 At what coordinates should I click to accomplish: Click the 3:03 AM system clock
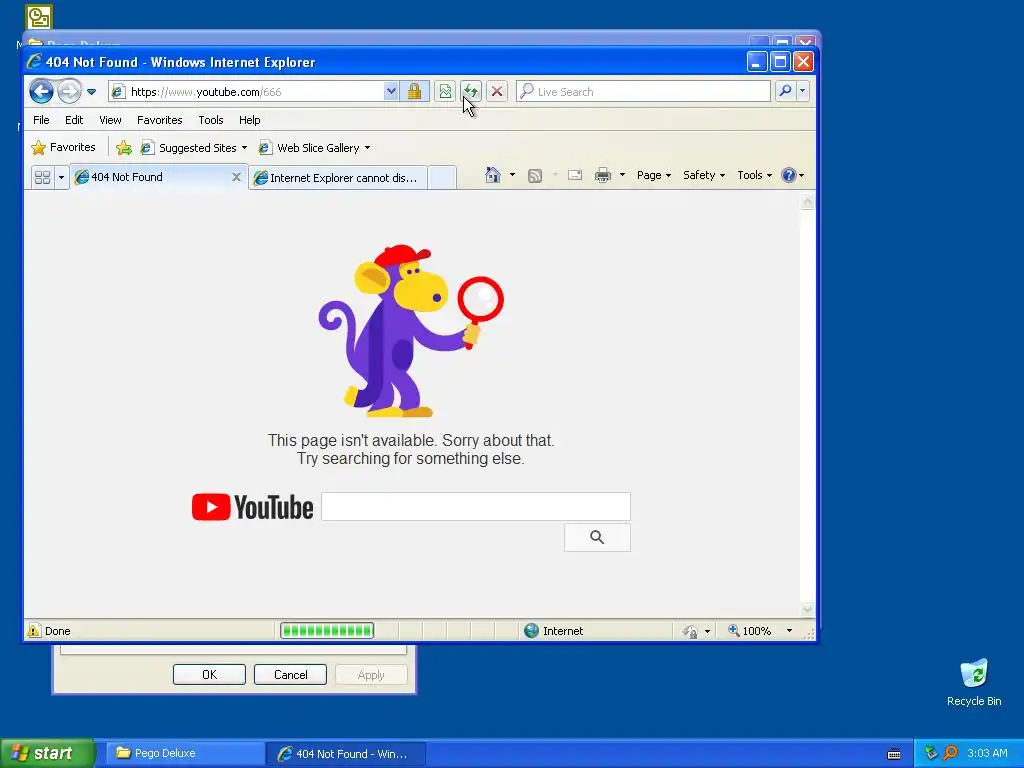click(x=987, y=753)
